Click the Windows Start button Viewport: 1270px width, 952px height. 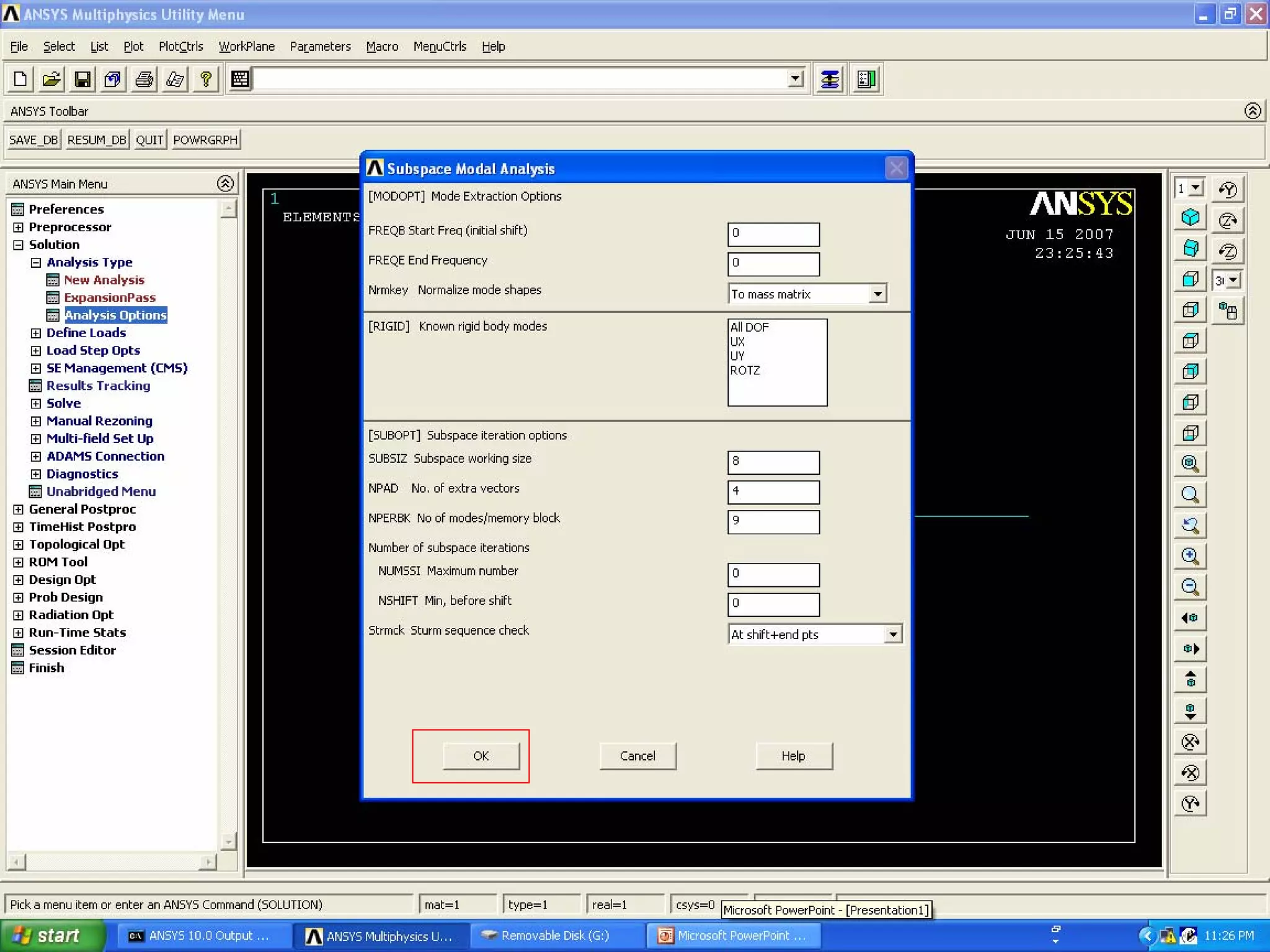click(52, 935)
